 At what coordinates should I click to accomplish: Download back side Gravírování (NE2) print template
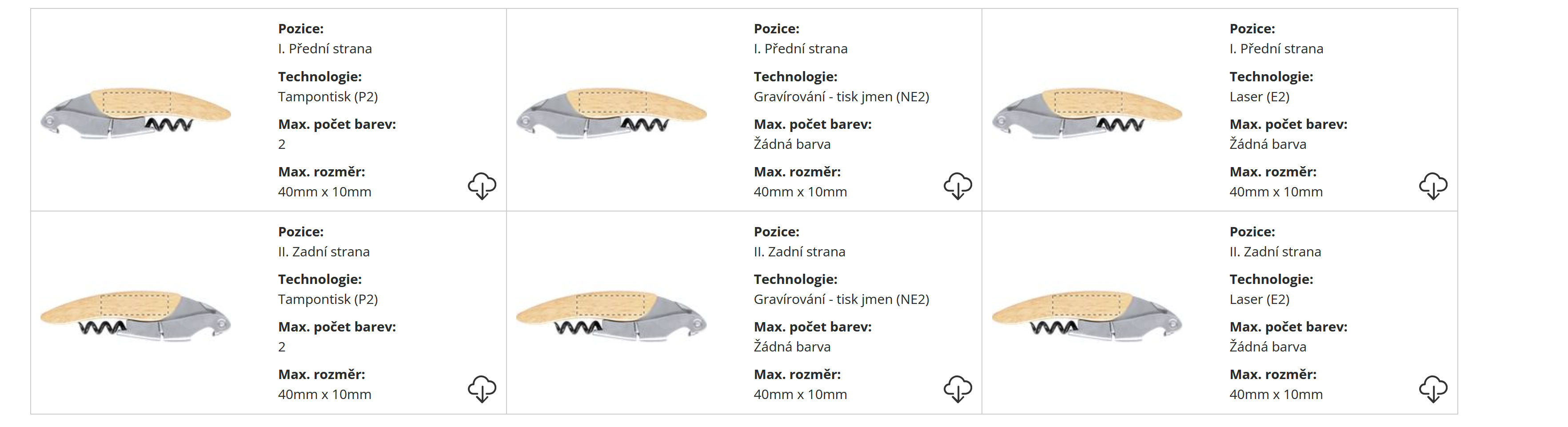click(x=958, y=389)
